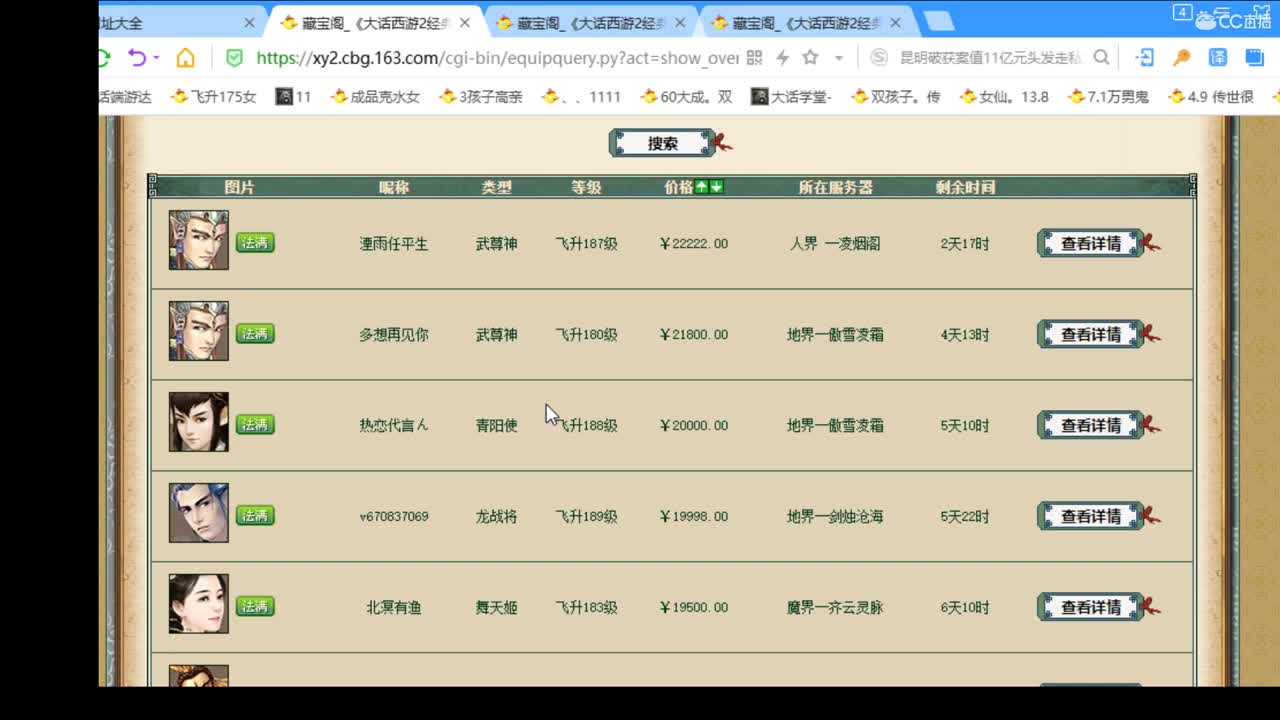Click the address bar URL

click(497, 58)
